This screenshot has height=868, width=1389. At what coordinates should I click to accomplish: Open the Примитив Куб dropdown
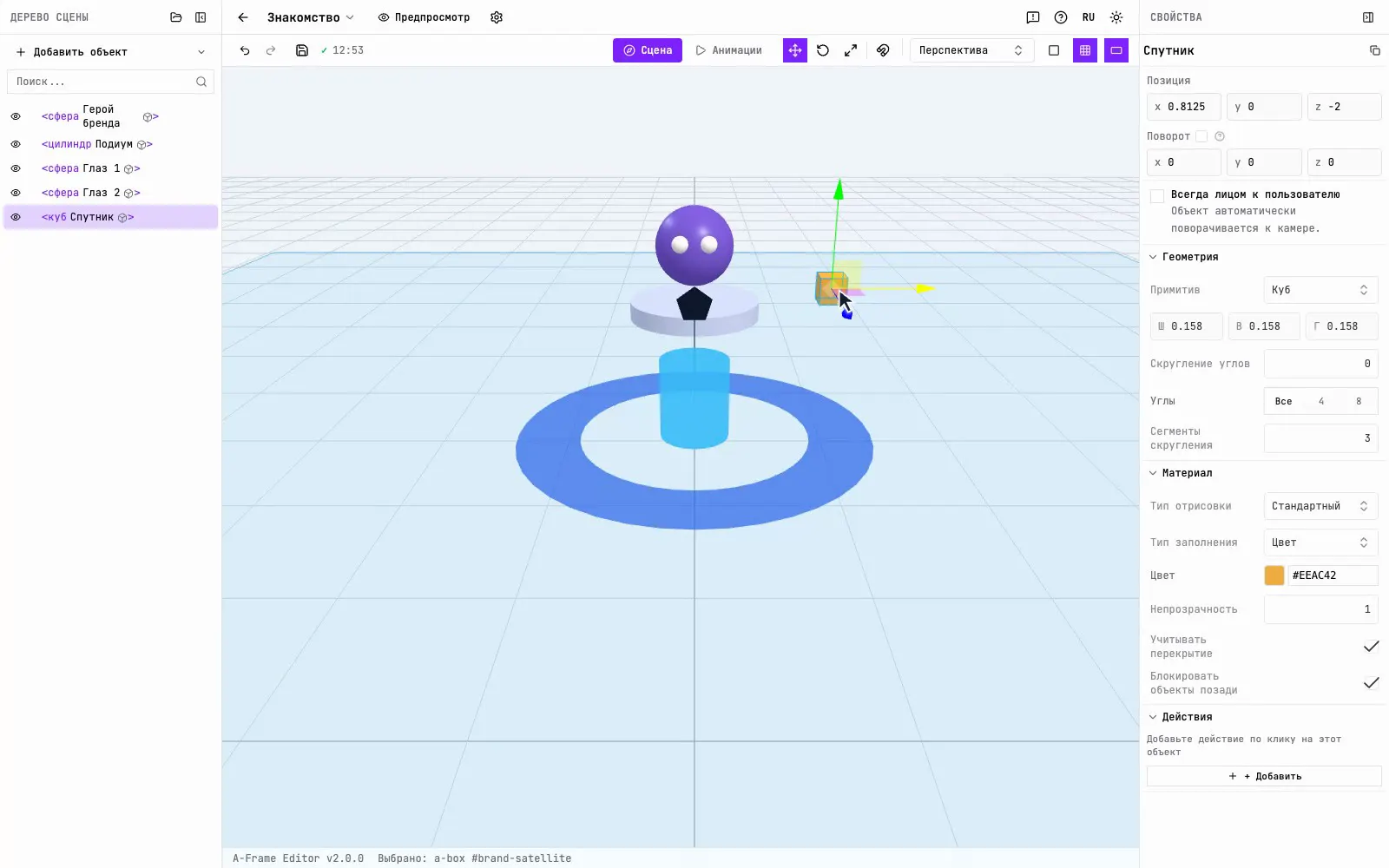tap(1320, 290)
